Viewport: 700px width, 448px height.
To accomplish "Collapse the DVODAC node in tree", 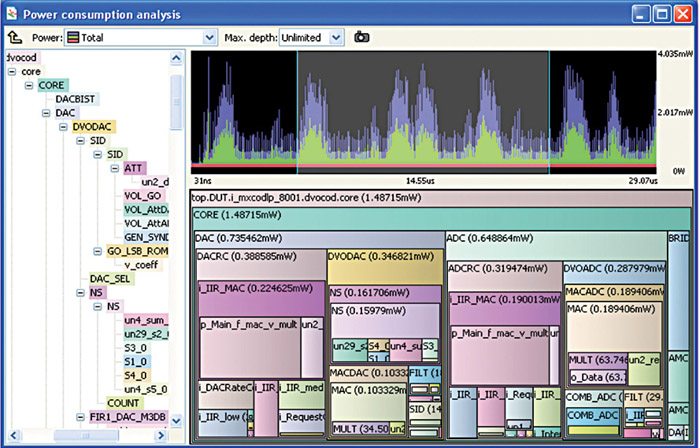I will pos(63,128).
